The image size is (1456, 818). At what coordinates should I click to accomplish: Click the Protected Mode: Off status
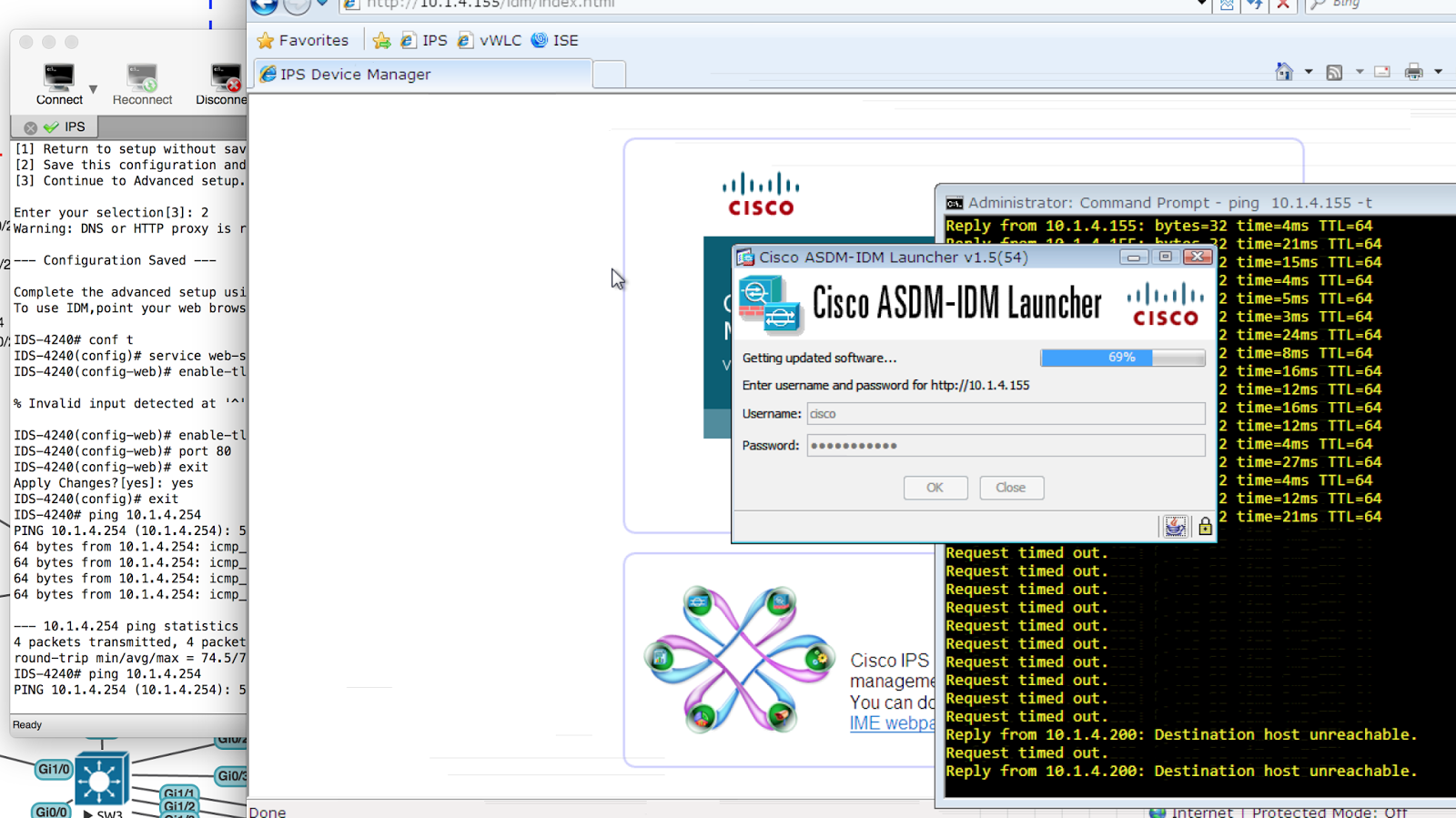click(1330, 812)
